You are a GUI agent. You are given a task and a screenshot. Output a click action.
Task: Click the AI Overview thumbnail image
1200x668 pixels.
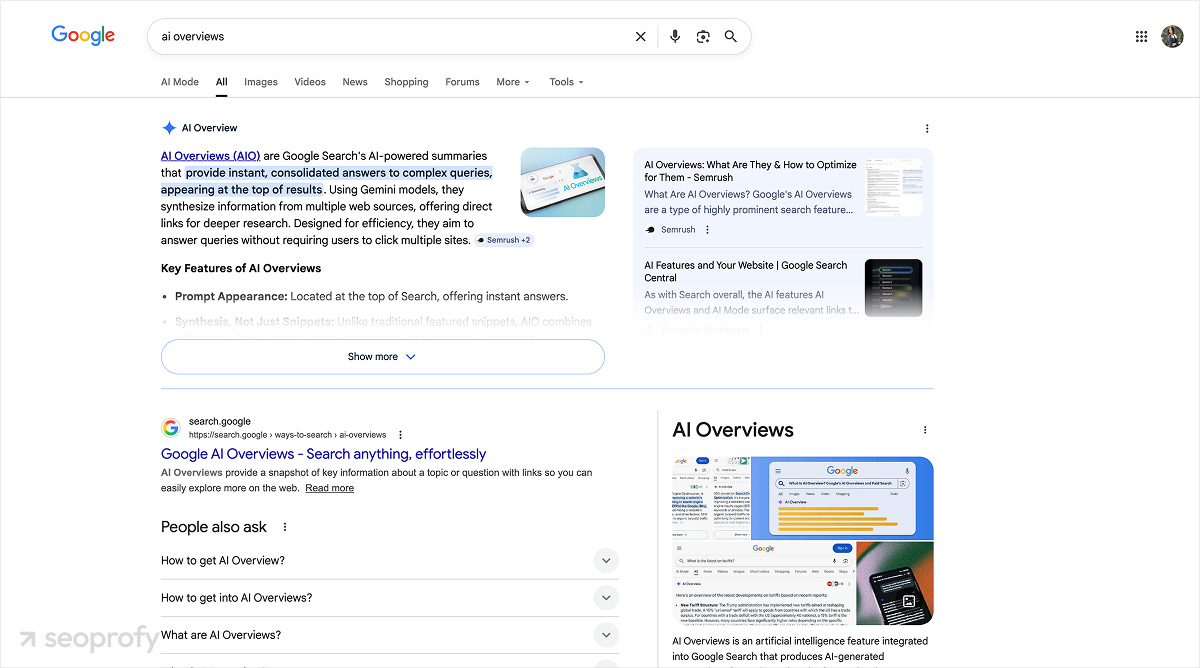click(562, 182)
